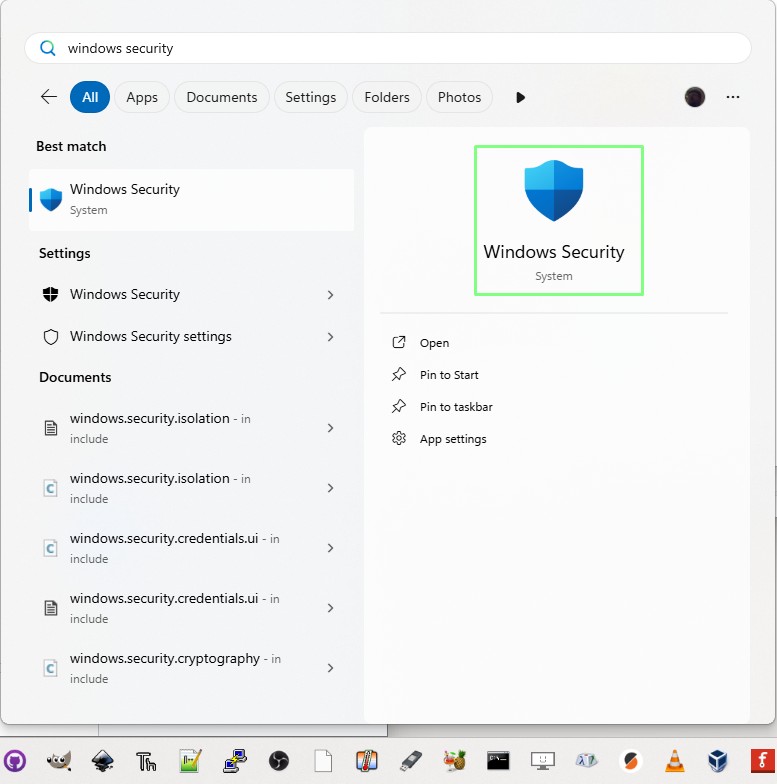Click the back arrow in search panel
Image resolution: width=777 pixels, height=784 pixels.
(48, 97)
